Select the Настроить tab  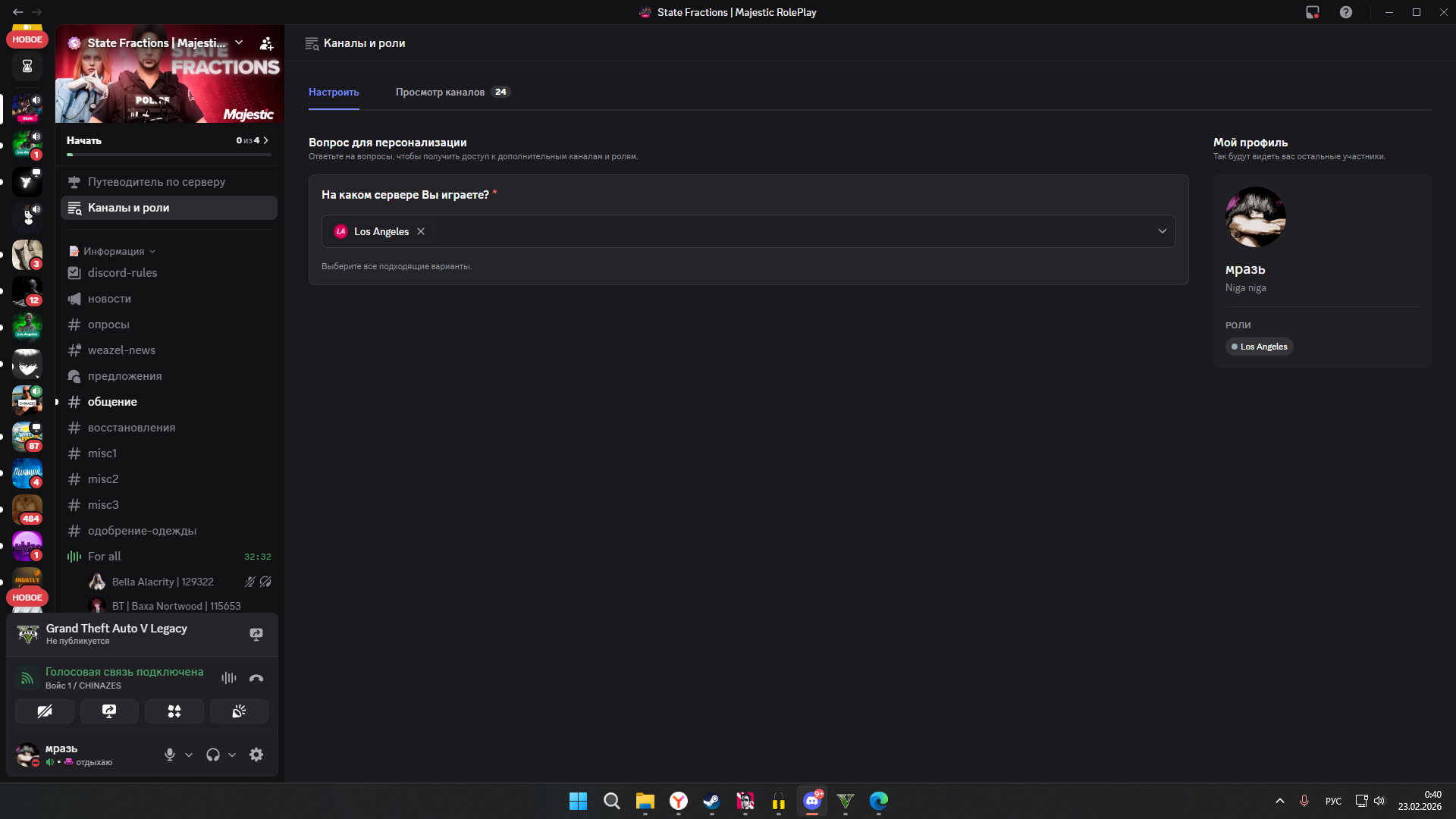point(334,92)
